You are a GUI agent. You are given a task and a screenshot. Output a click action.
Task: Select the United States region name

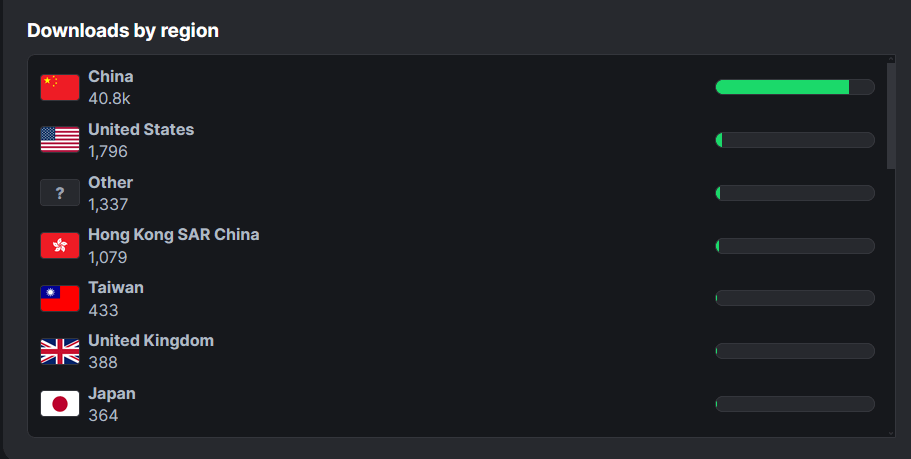[x=141, y=130]
